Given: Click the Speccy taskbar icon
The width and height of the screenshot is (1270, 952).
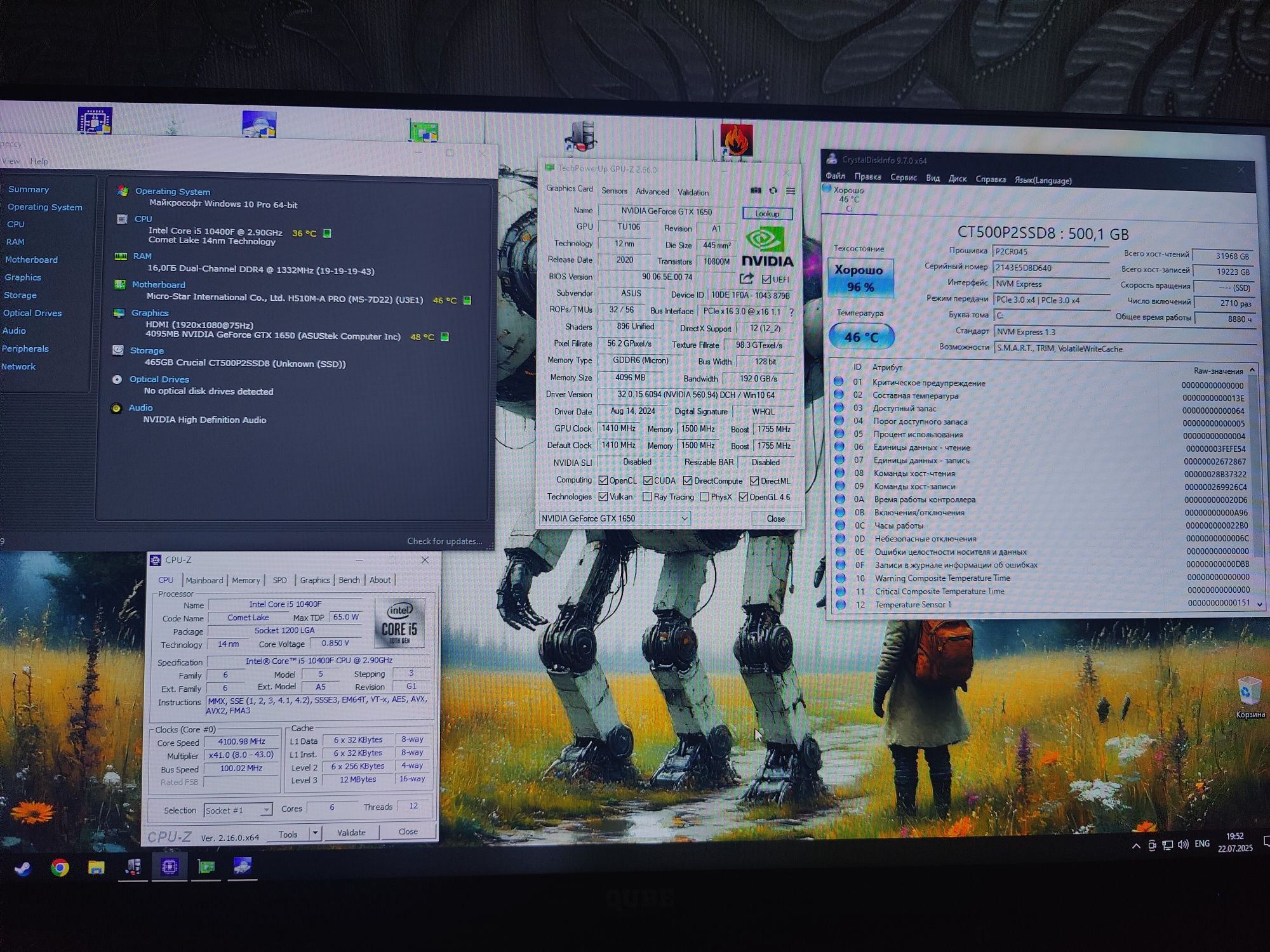Looking at the screenshot, I should (x=133, y=867).
